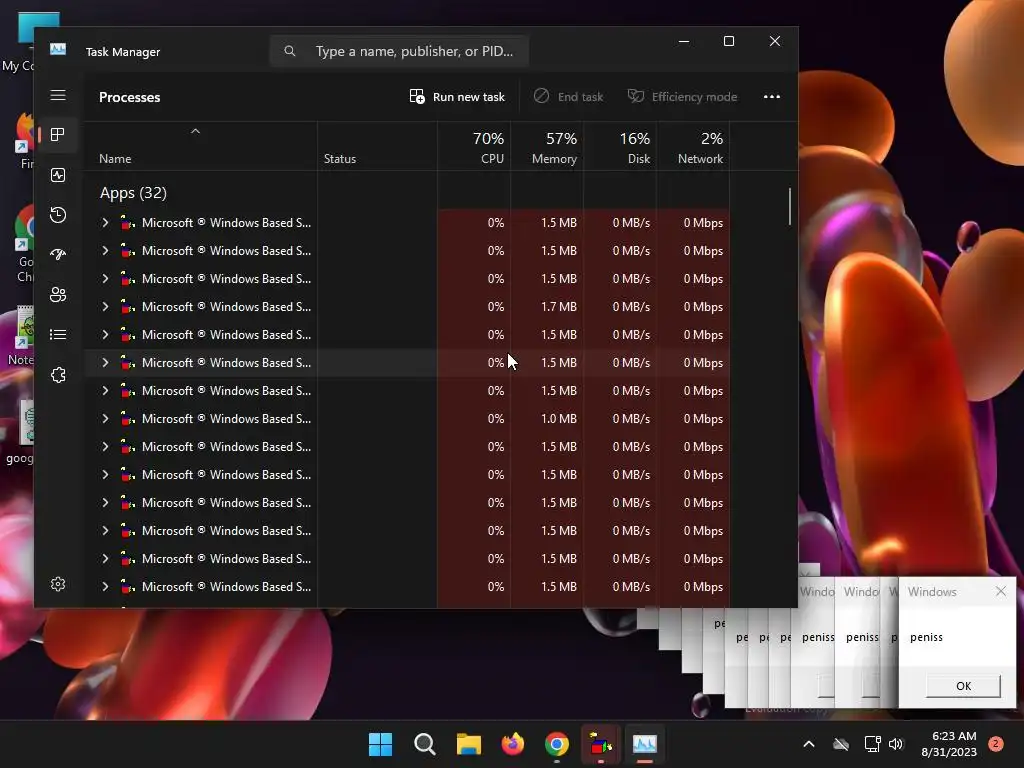Screen dimensions: 1024x768
Task: Open the Details page in sidebar
Action: click(58, 335)
